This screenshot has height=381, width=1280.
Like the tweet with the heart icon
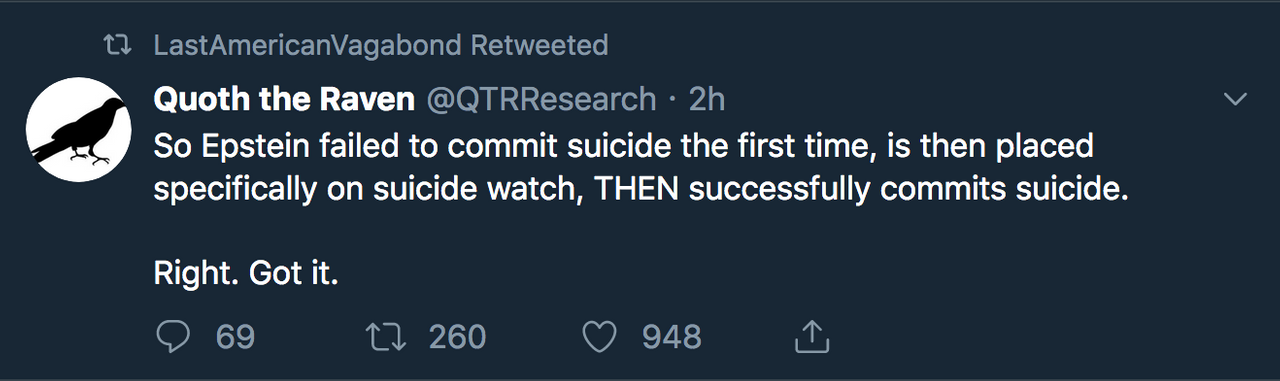coord(600,337)
